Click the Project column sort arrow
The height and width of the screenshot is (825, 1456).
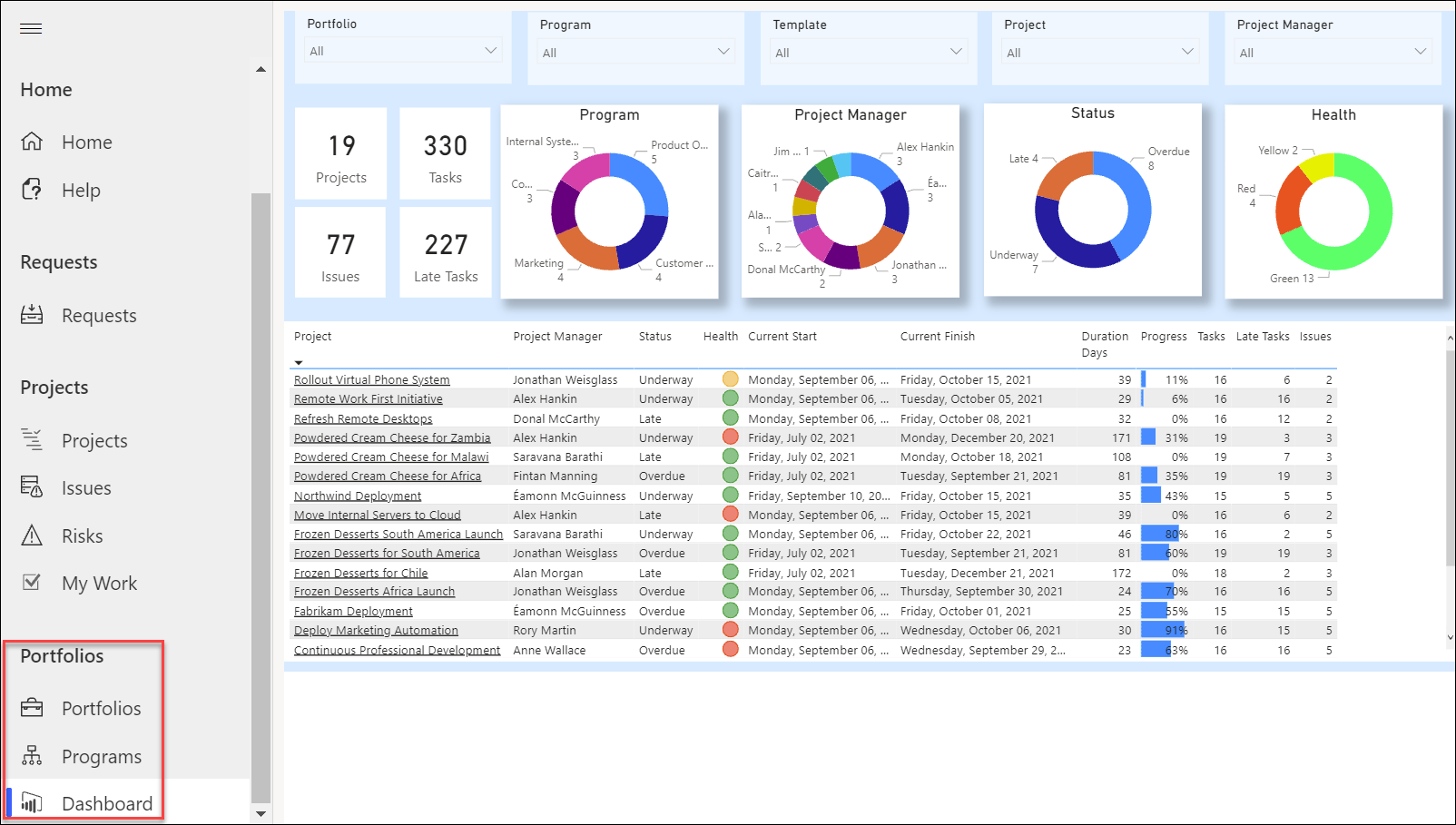pyautogui.click(x=299, y=362)
